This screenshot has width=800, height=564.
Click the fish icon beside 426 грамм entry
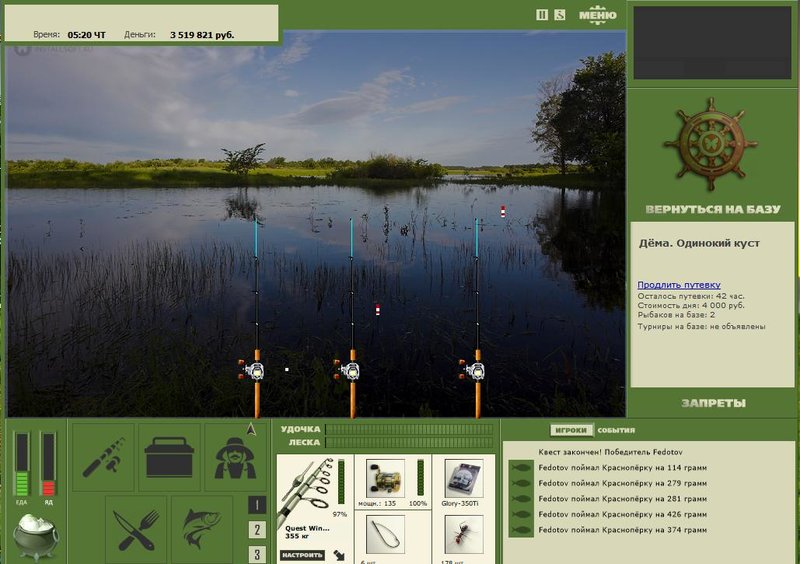520,514
